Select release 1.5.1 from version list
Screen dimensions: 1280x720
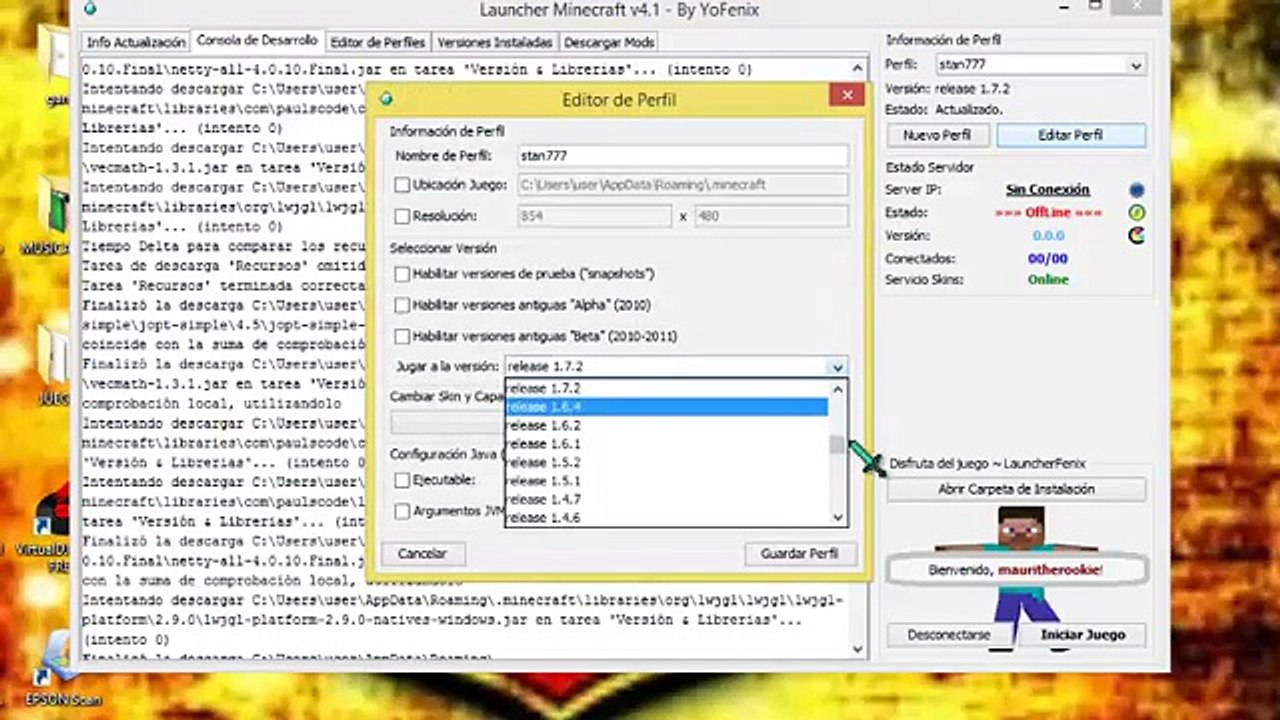click(x=667, y=480)
